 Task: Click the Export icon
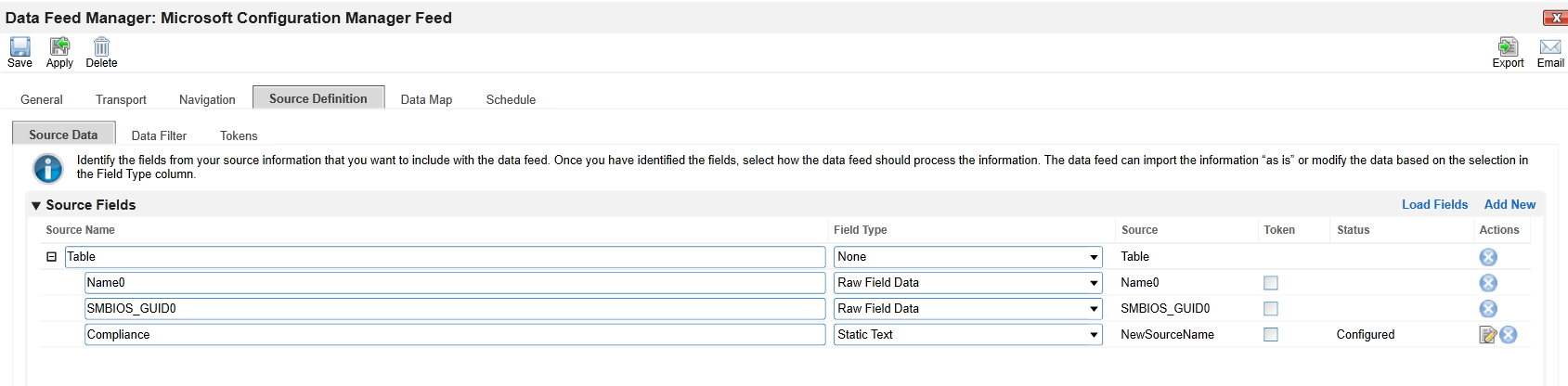point(1508,46)
